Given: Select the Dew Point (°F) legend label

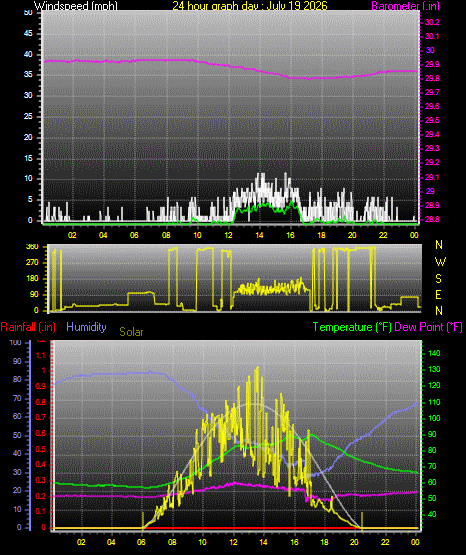Looking at the screenshot, I should point(428,327).
